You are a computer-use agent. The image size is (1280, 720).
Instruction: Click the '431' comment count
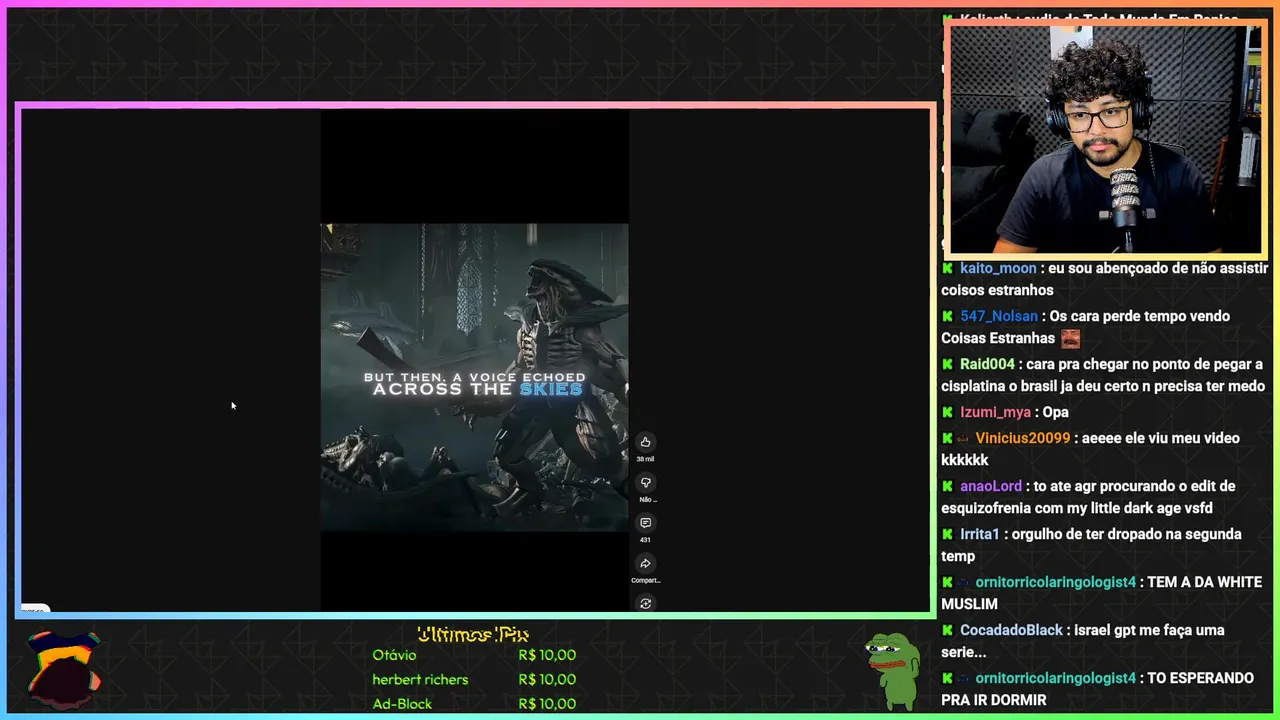(x=645, y=540)
